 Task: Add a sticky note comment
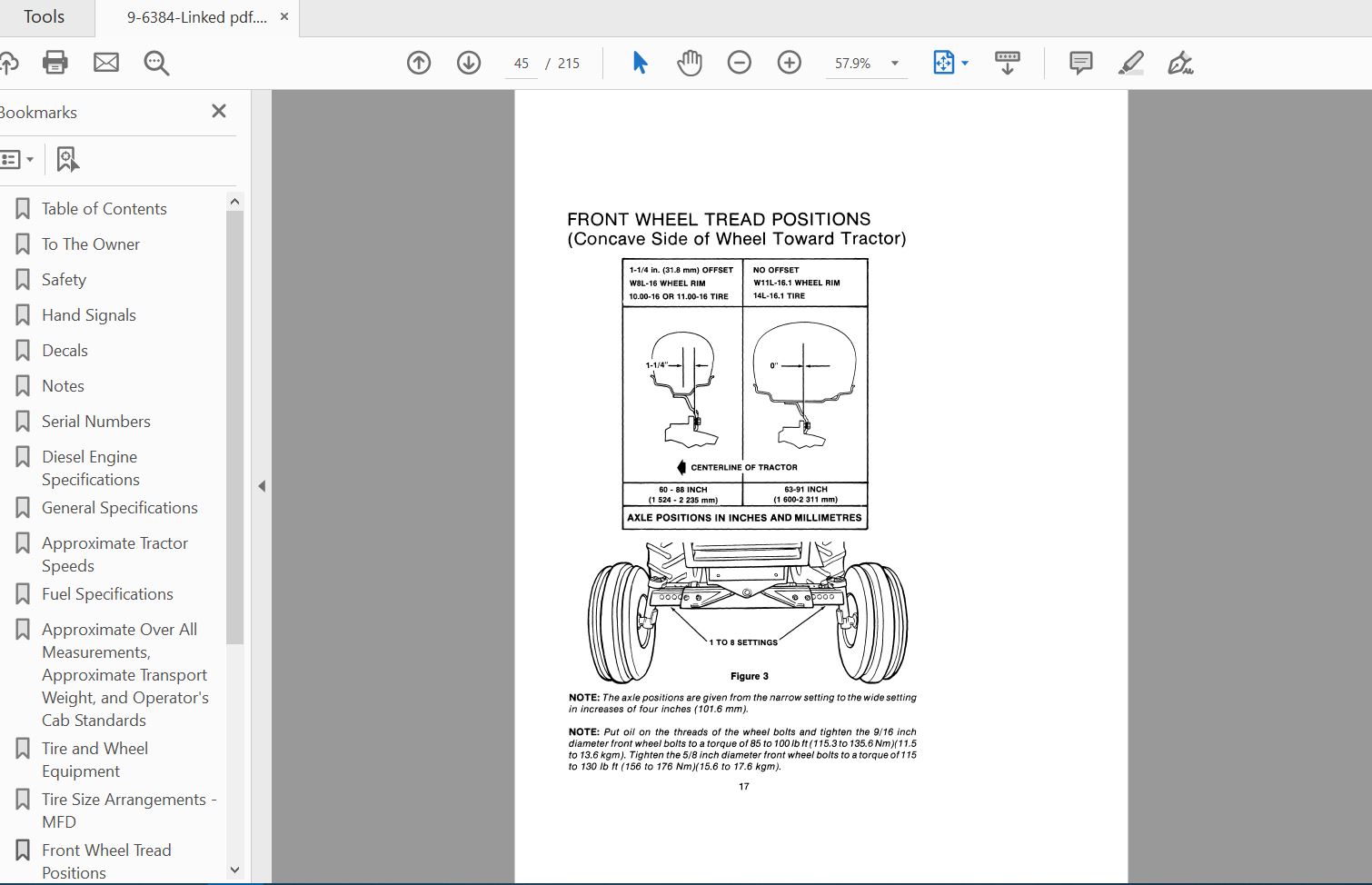coord(1080,63)
